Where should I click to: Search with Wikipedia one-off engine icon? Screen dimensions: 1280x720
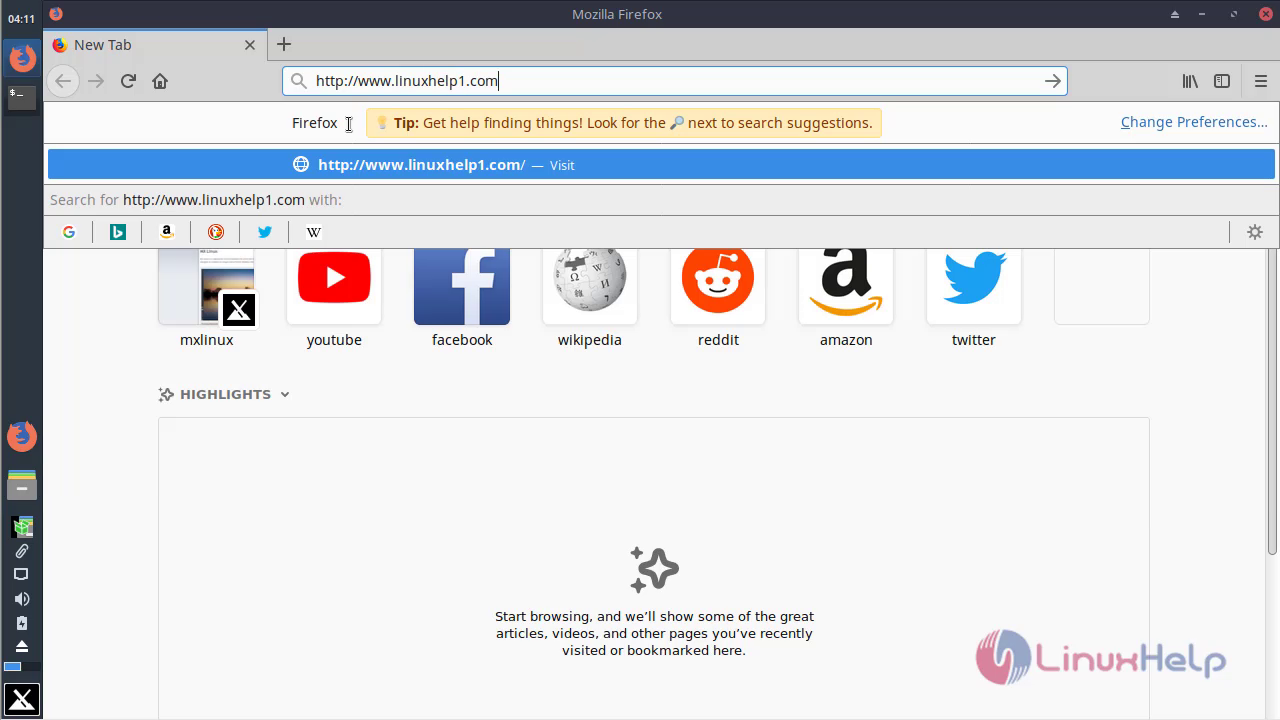coord(314,232)
